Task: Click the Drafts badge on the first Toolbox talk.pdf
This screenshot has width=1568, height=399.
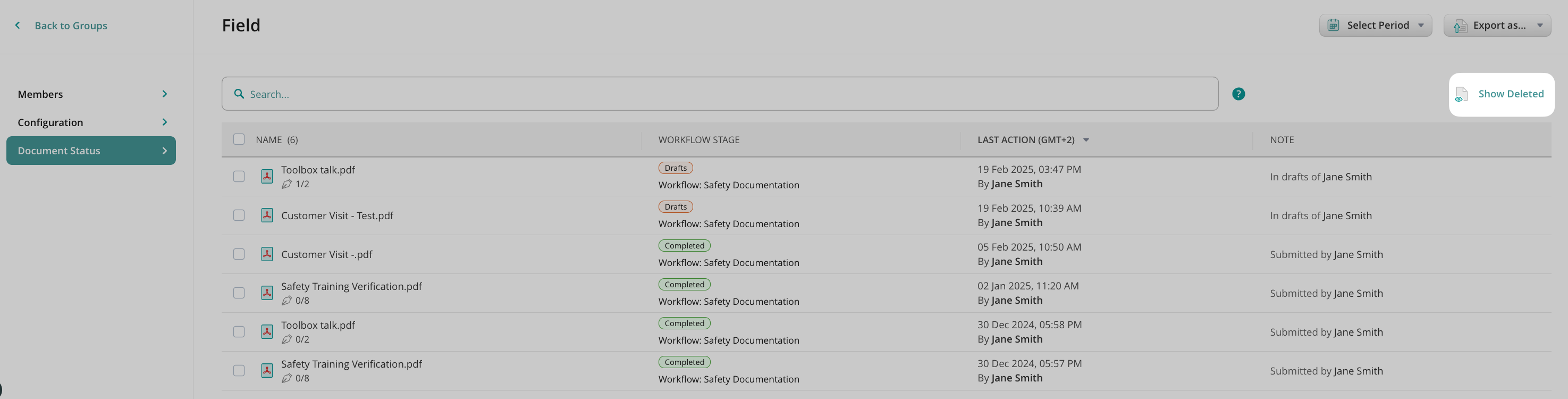Action: coord(675,168)
